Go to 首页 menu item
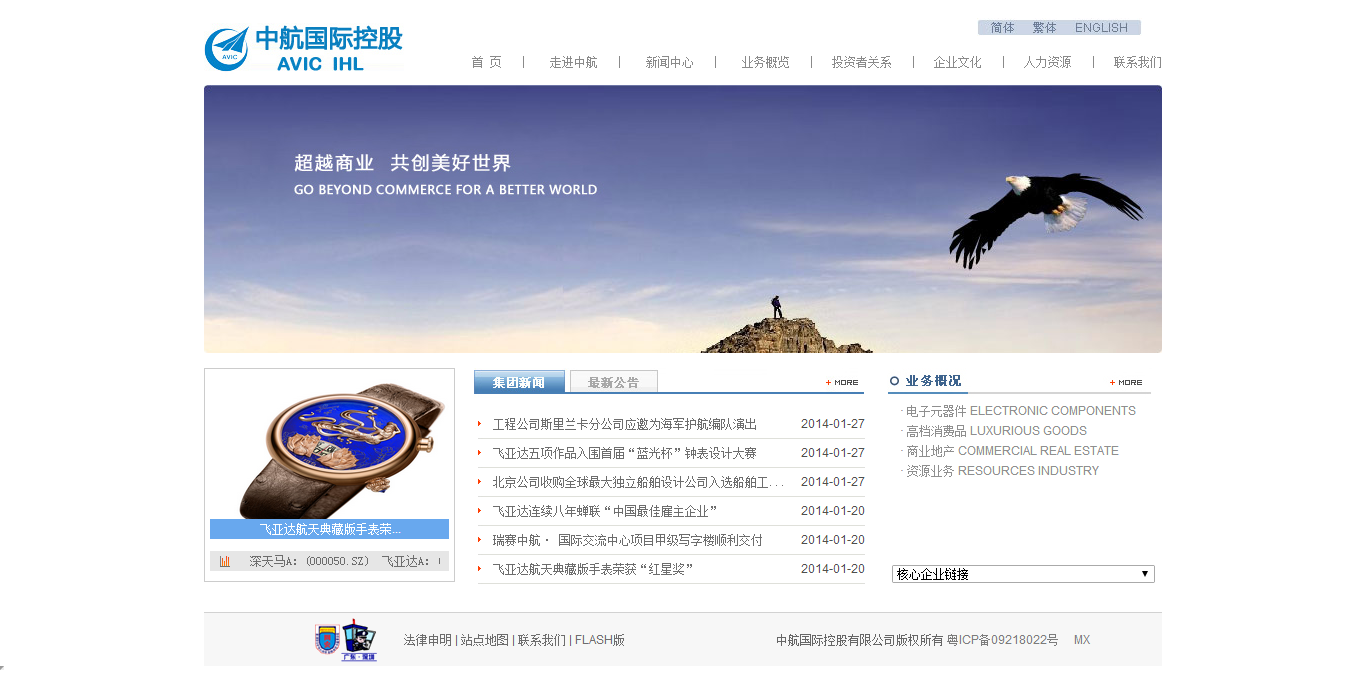 coord(487,62)
